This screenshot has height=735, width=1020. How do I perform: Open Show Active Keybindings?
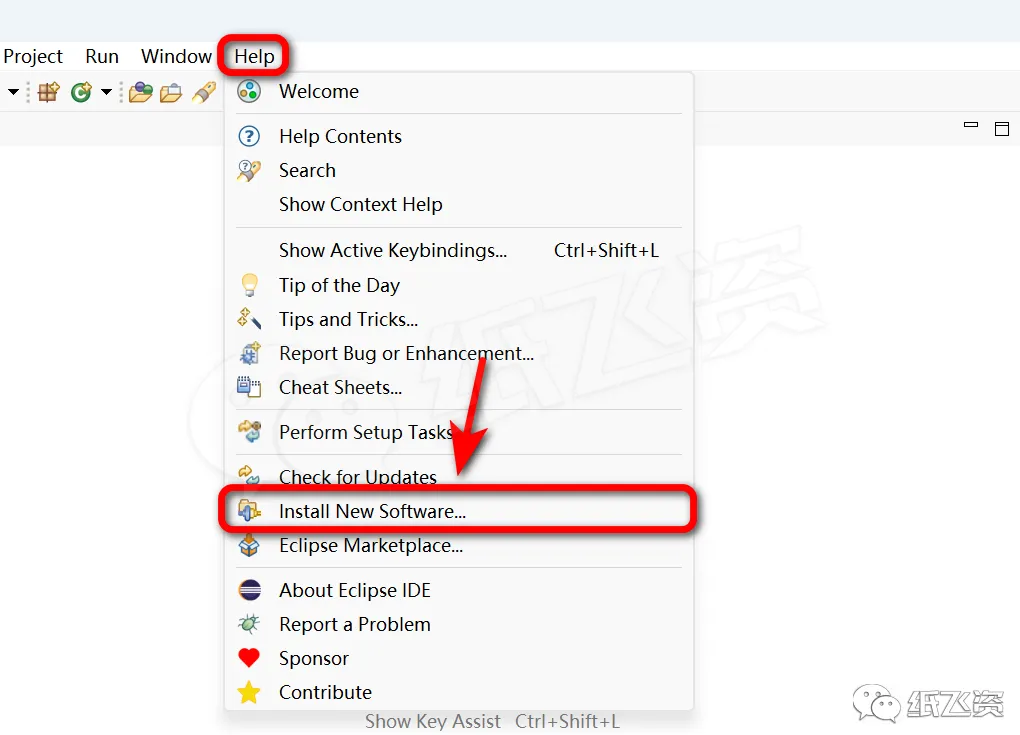pyautogui.click(x=459, y=250)
